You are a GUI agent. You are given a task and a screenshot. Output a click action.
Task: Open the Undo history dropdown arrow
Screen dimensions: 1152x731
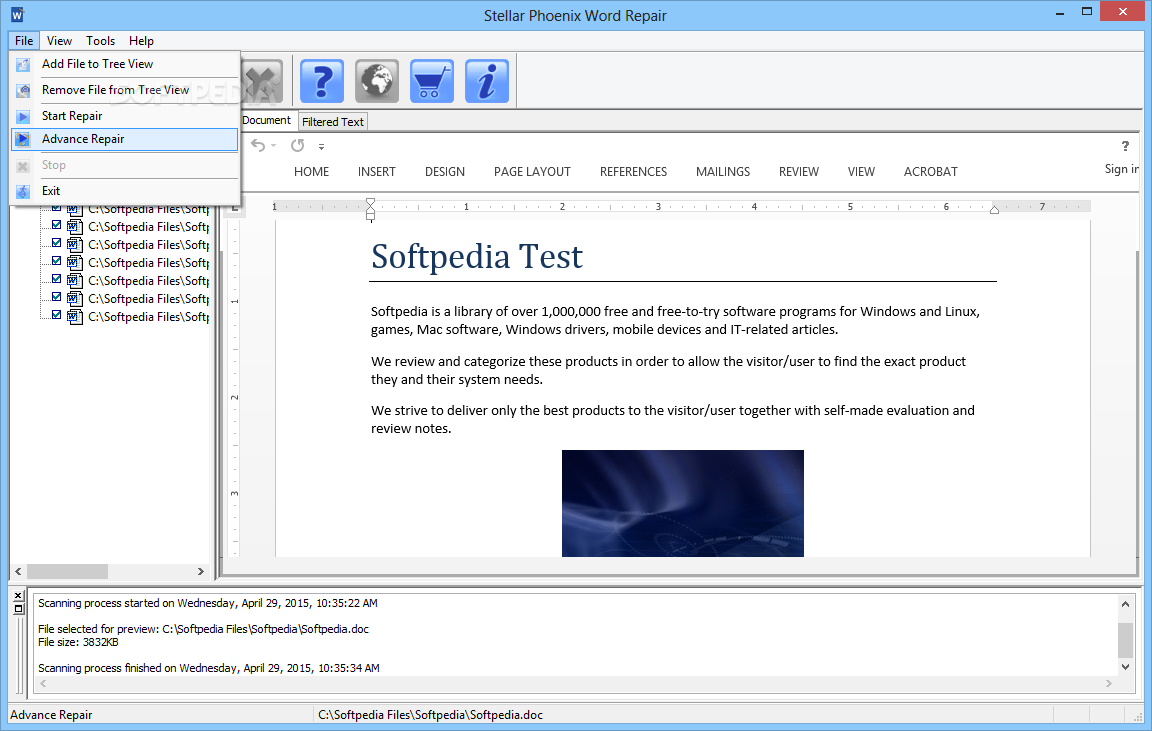(273, 145)
